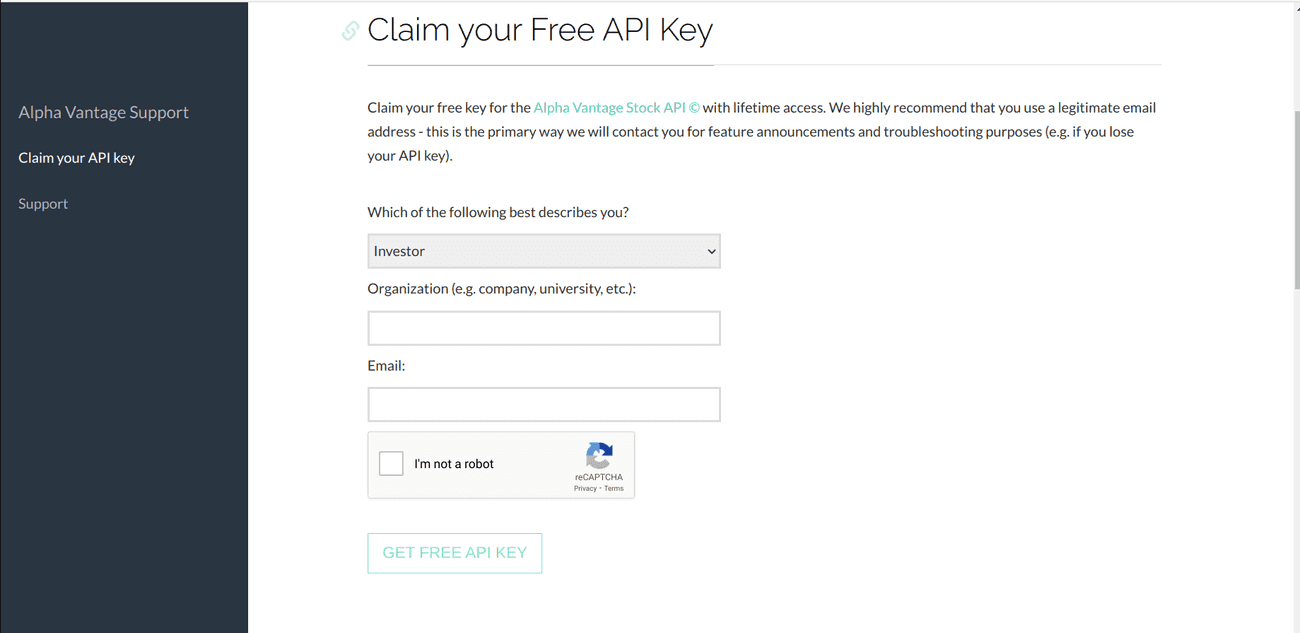This screenshot has height=633, width=1300.
Task: Expand the Investor combo box chevron
Action: (x=711, y=251)
